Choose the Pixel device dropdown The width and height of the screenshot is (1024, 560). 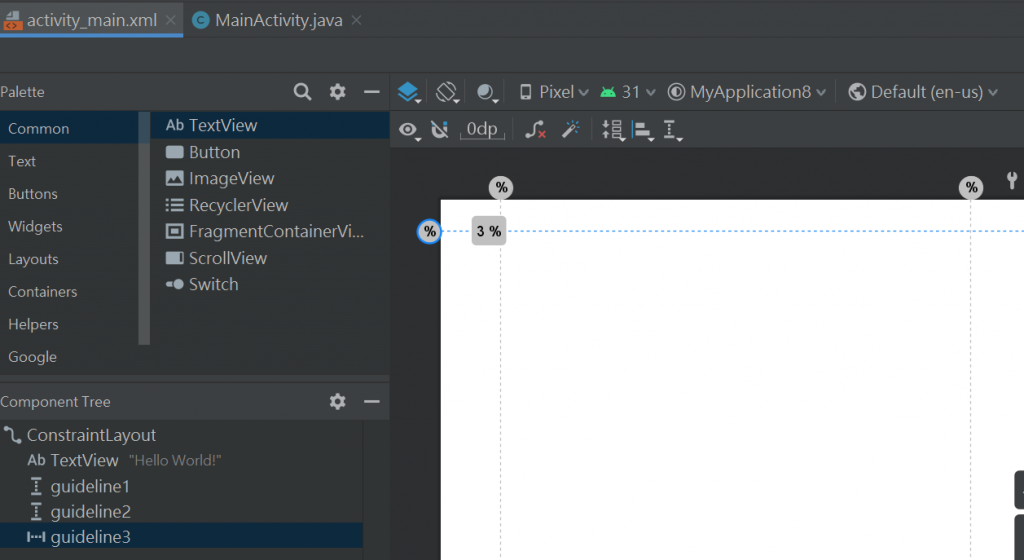[x=554, y=92]
